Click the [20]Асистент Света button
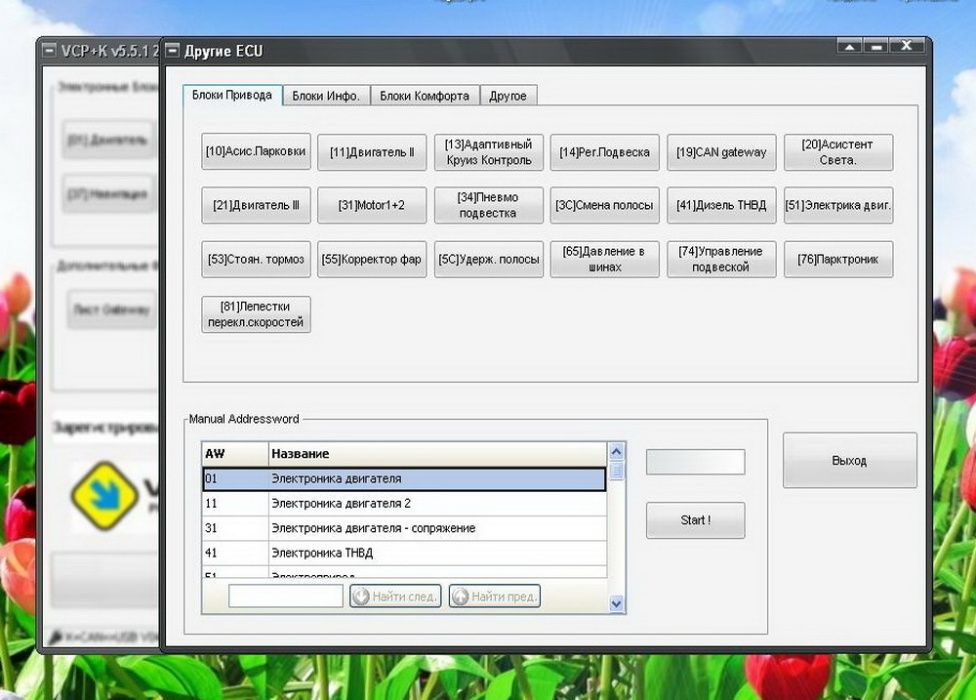976x700 pixels. (838, 152)
